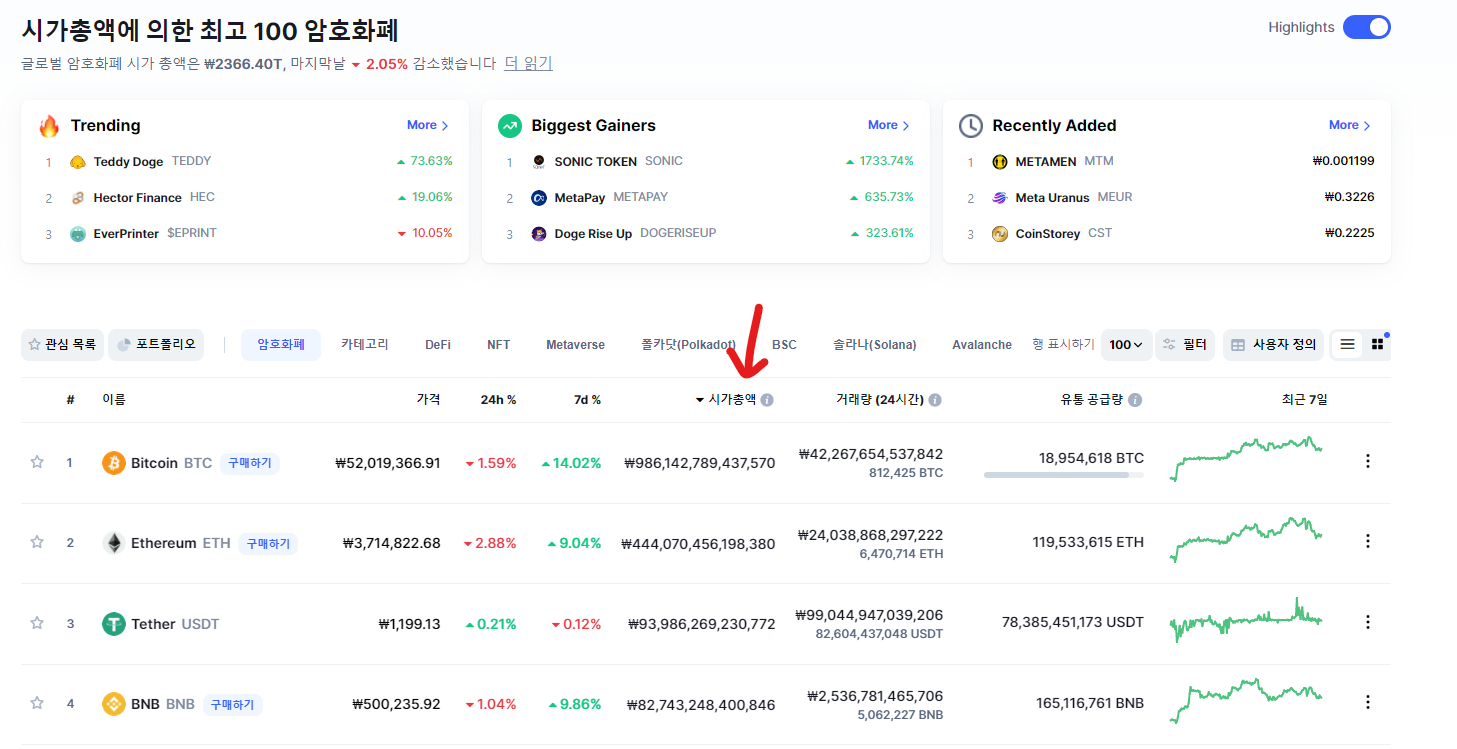Click the Doge Rise Up coin icon

pyautogui.click(x=539, y=234)
